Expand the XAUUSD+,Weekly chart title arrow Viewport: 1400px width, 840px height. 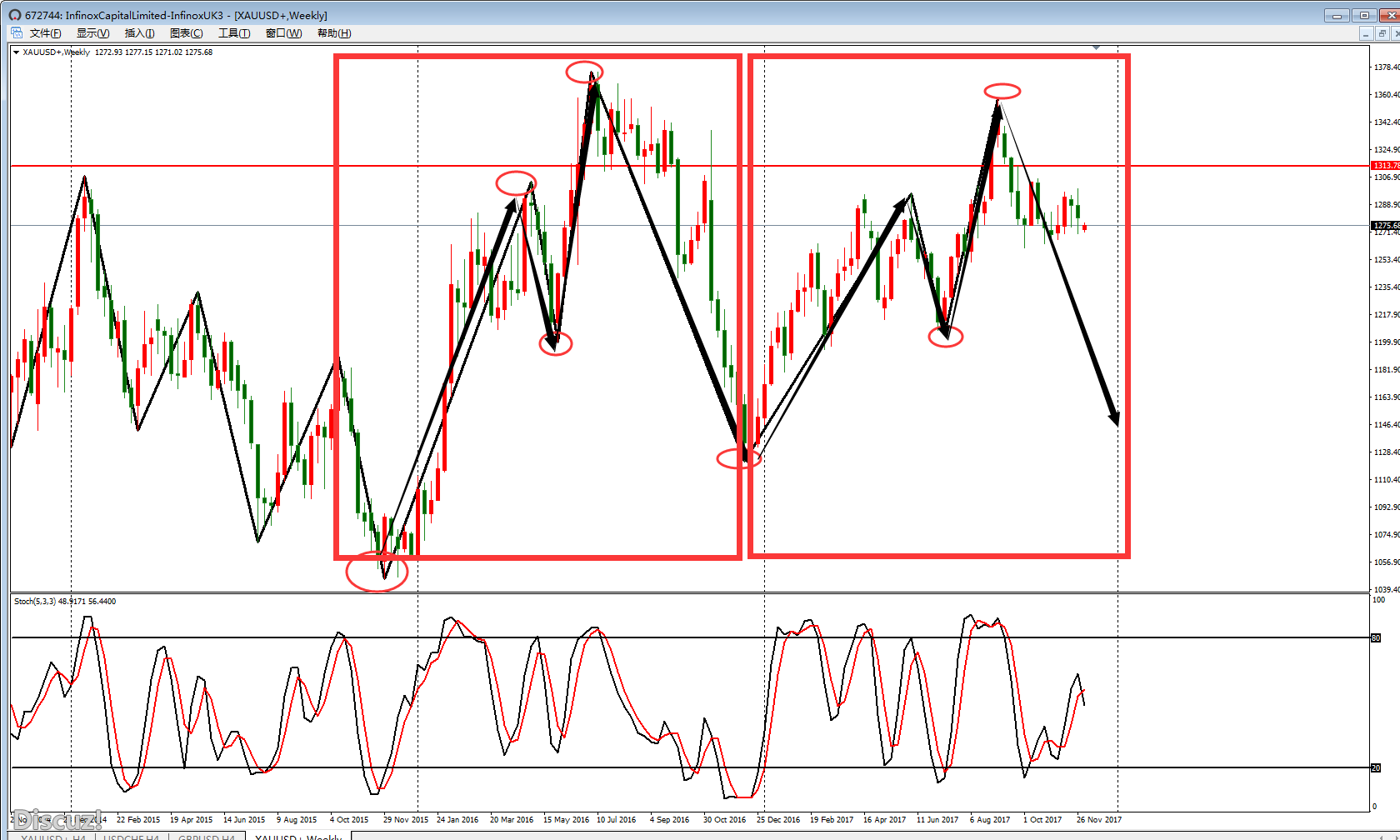pyautogui.click(x=16, y=52)
